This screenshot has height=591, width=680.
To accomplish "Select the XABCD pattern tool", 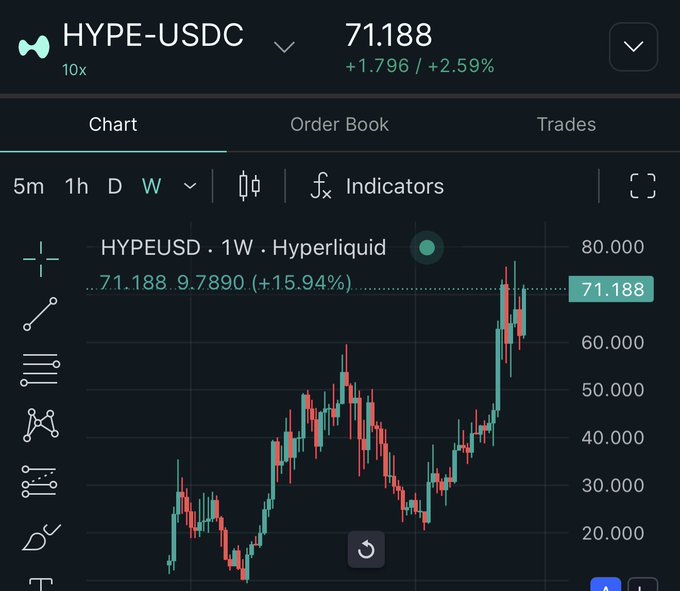I will pyautogui.click(x=41, y=425).
